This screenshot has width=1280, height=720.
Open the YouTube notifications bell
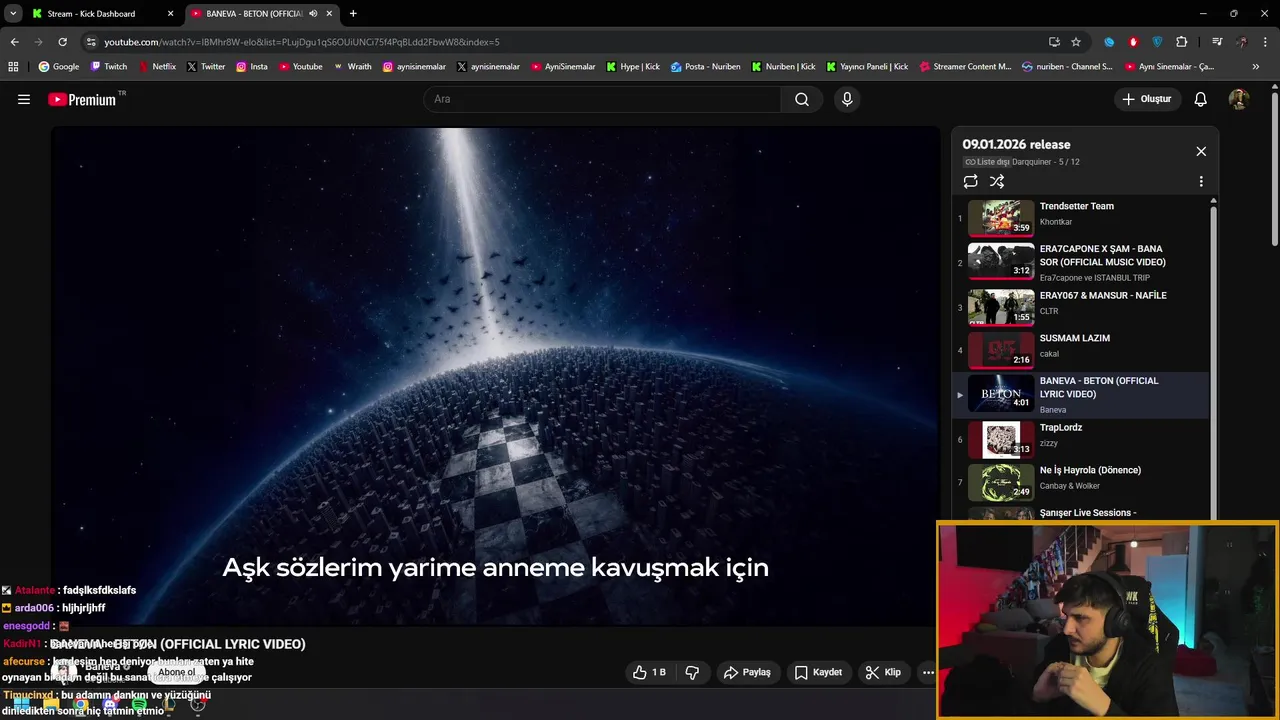(1201, 99)
